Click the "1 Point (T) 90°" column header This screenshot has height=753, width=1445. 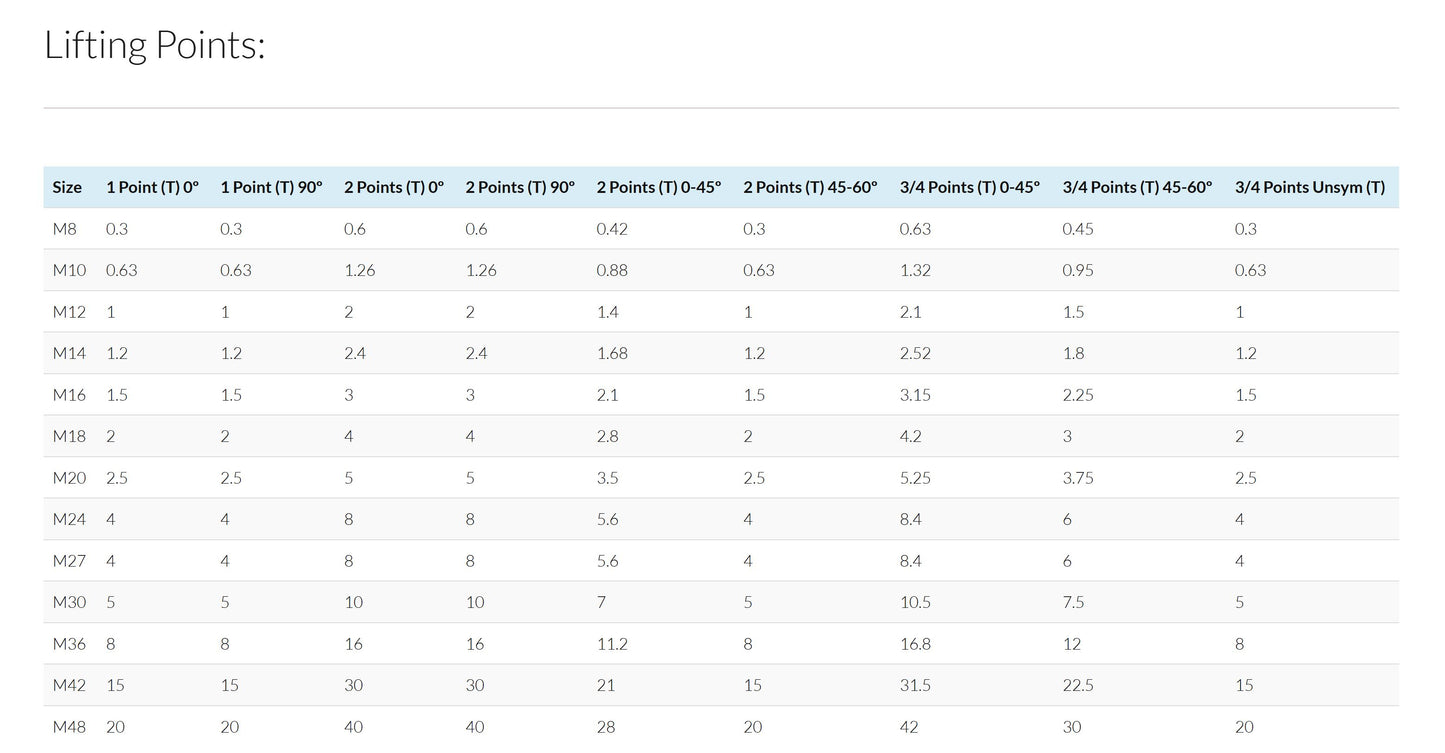pyautogui.click(x=271, y=187)
